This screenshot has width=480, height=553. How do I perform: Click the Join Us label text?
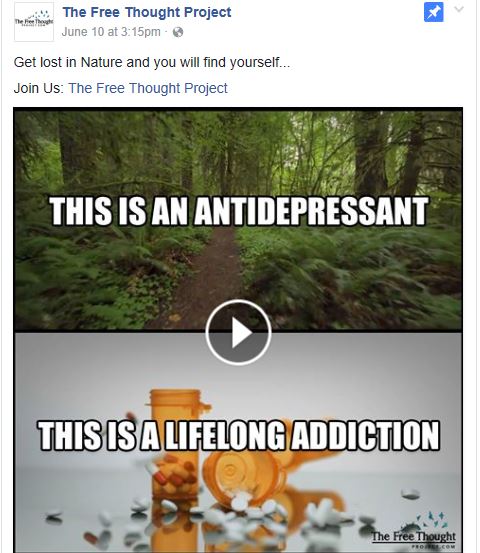[38, 88]
